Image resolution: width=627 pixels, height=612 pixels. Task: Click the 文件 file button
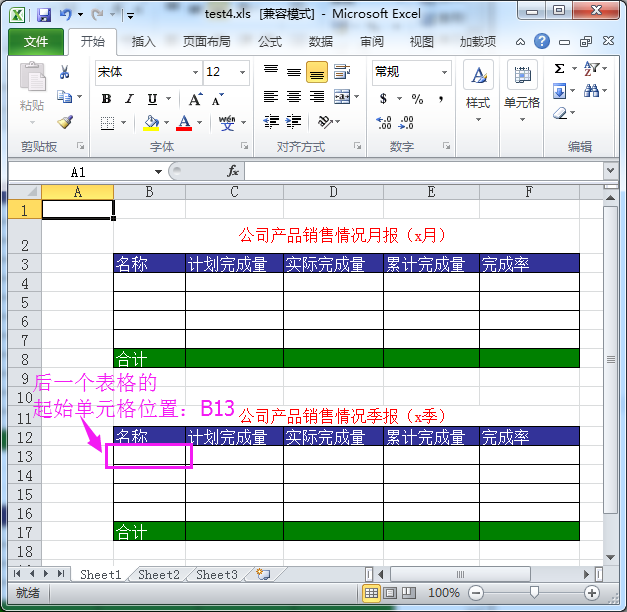tap(36, 42)
